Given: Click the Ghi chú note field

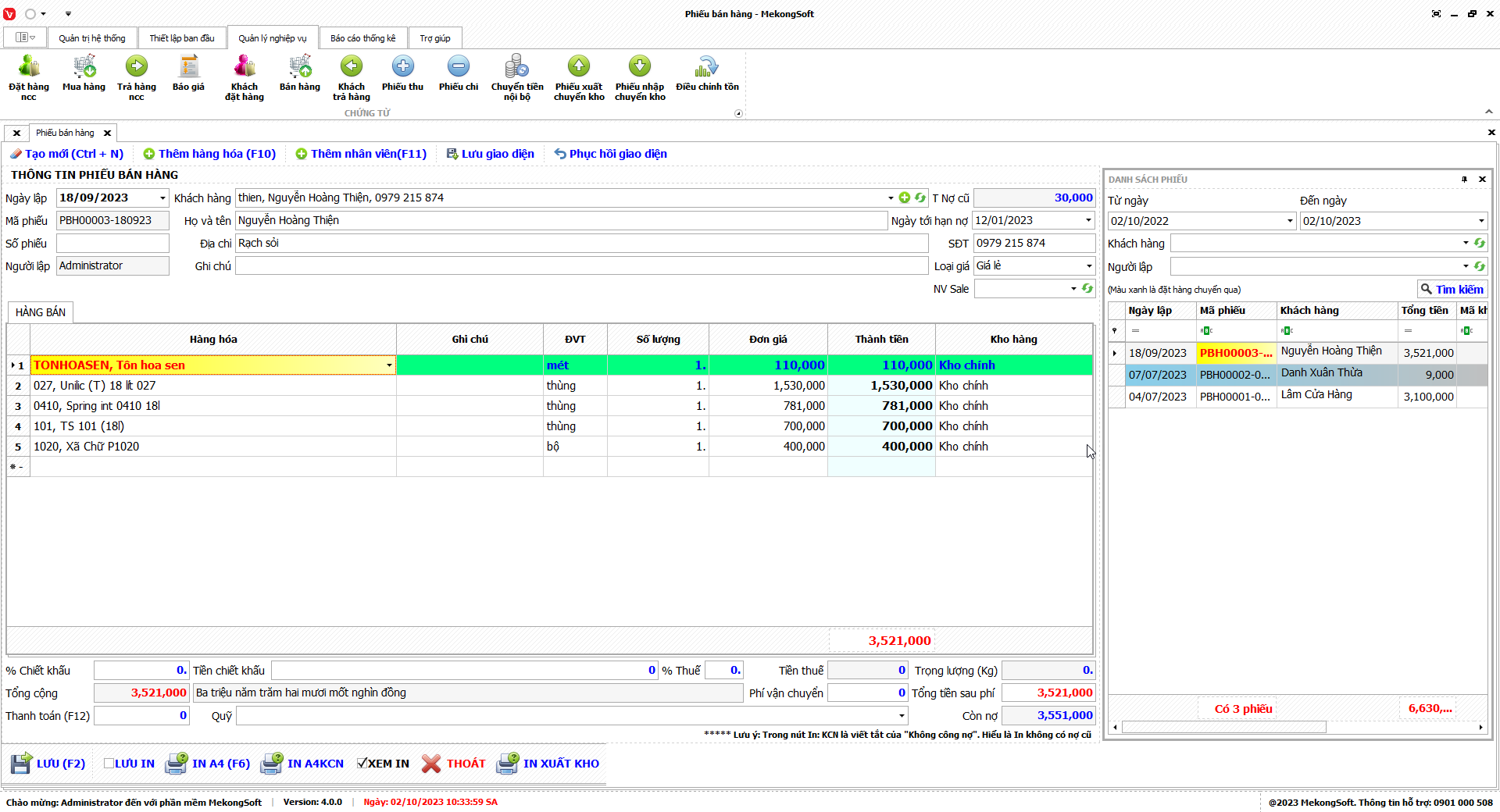Looking at the screenshot, I should click(581, 266).
